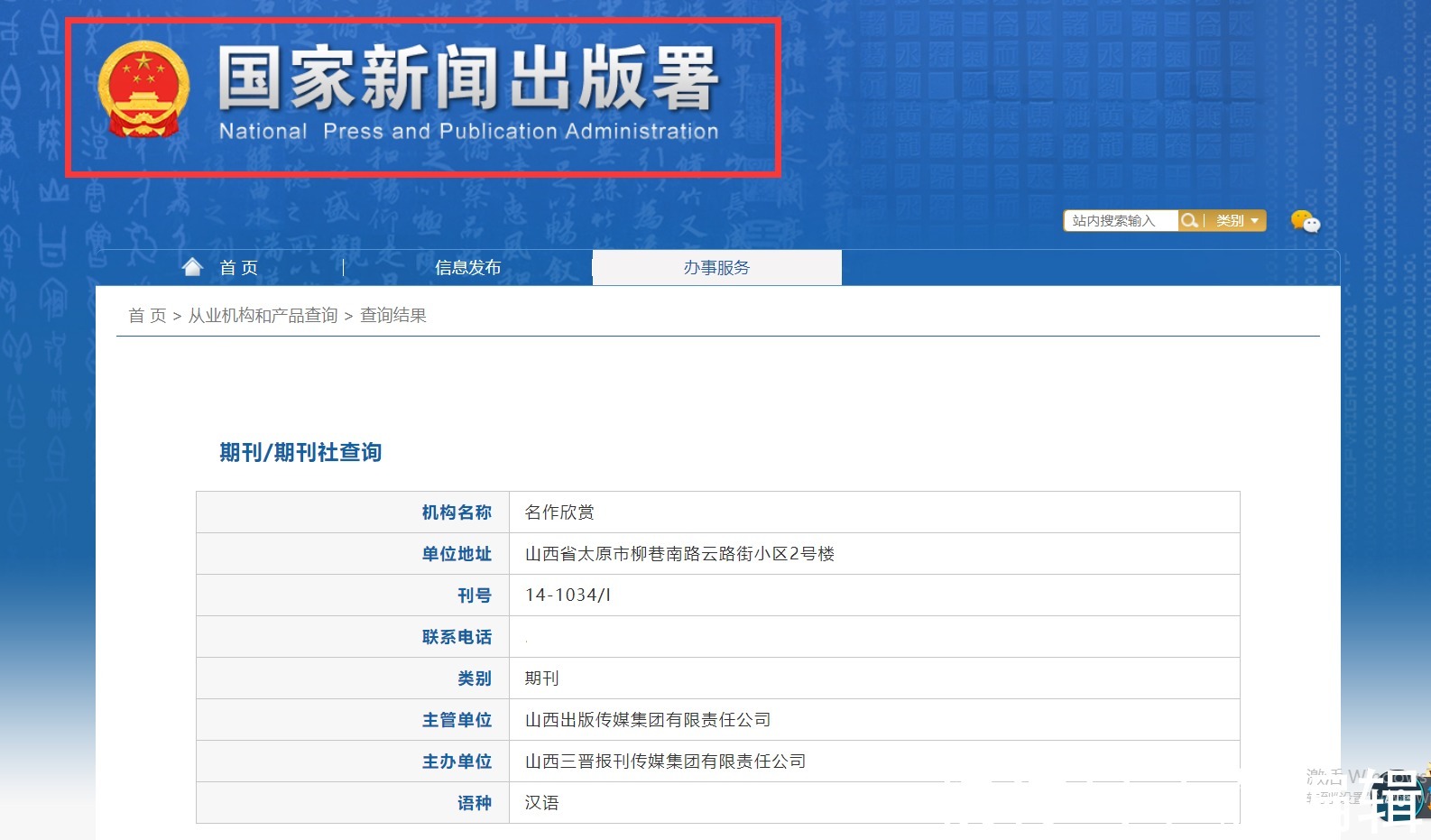This screenshot has height=840, width=1431.
Task: Open 从业机构和产品查询 breadcrumb link
Action: pyautogui.click(x=263, y=316)
